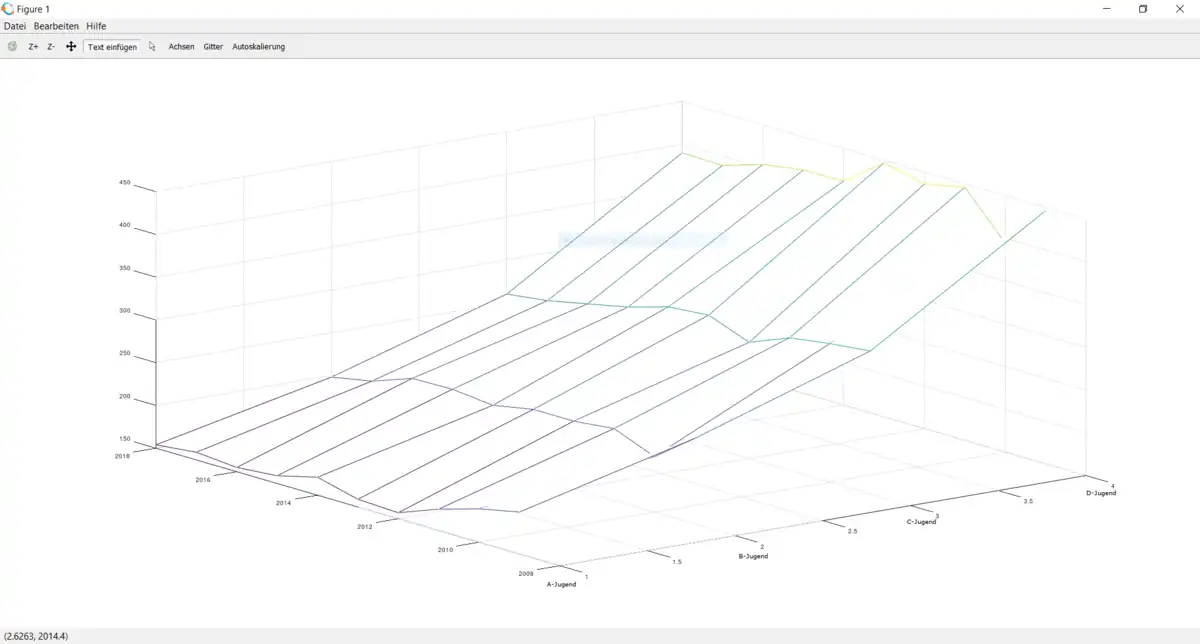This screenshot has height=644, width=1200.
Task: Click the A-Jugend axis tick label
Action: (561, 584)
